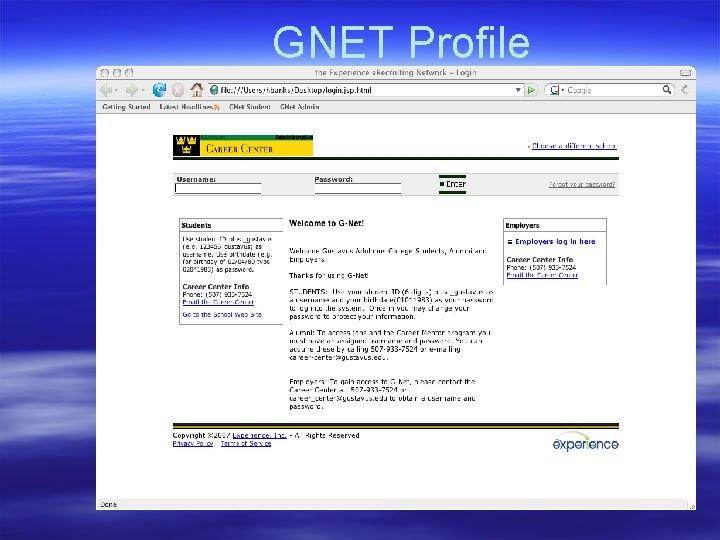Click the Stop loading icon

[178, 90]
